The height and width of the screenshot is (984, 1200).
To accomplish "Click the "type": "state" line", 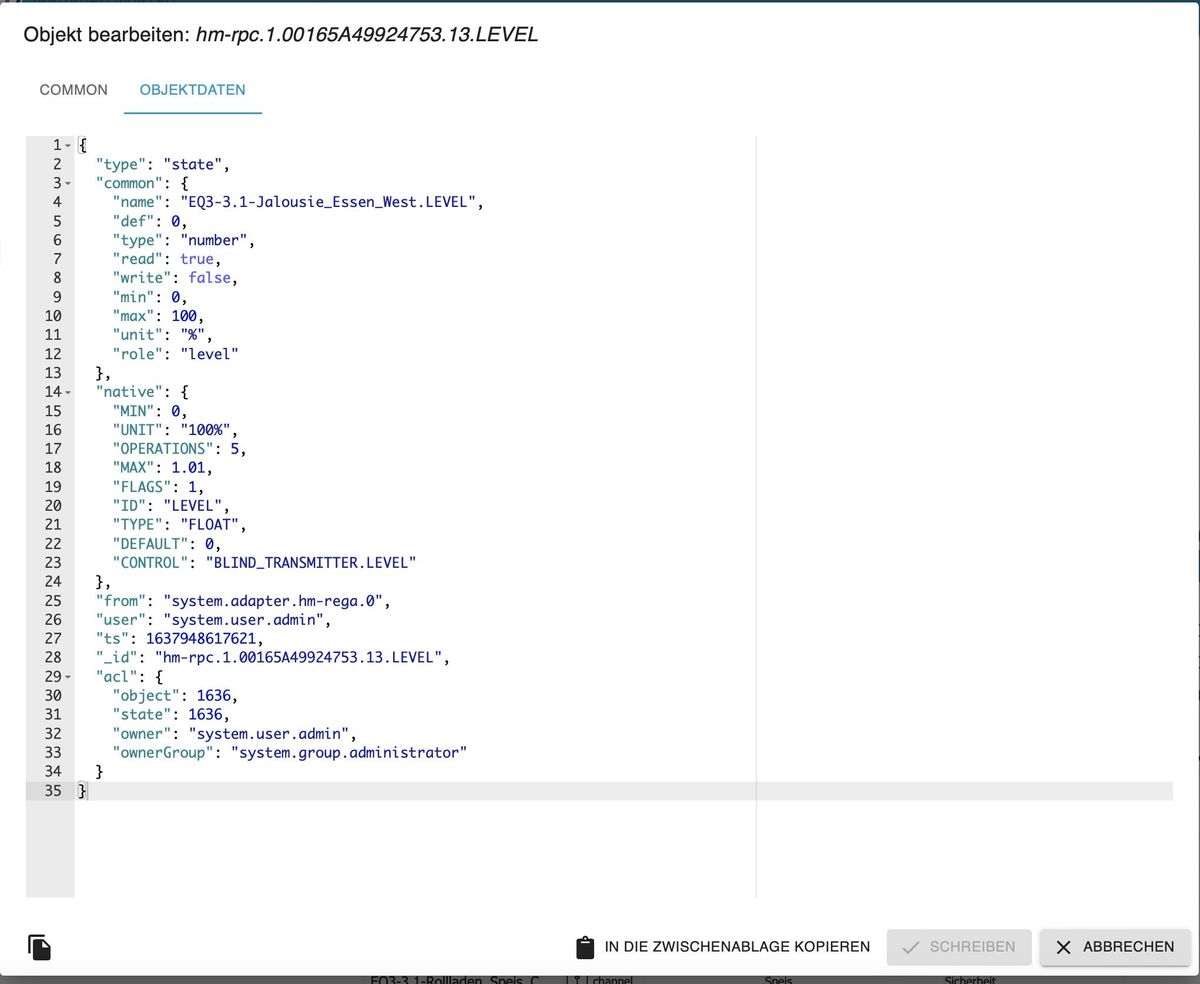I will [x=163, y=164].
